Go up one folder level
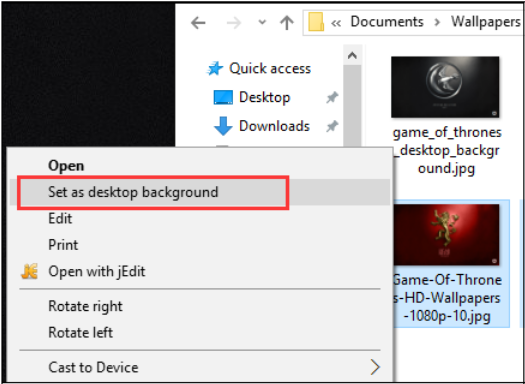 [x=287, y=23]
